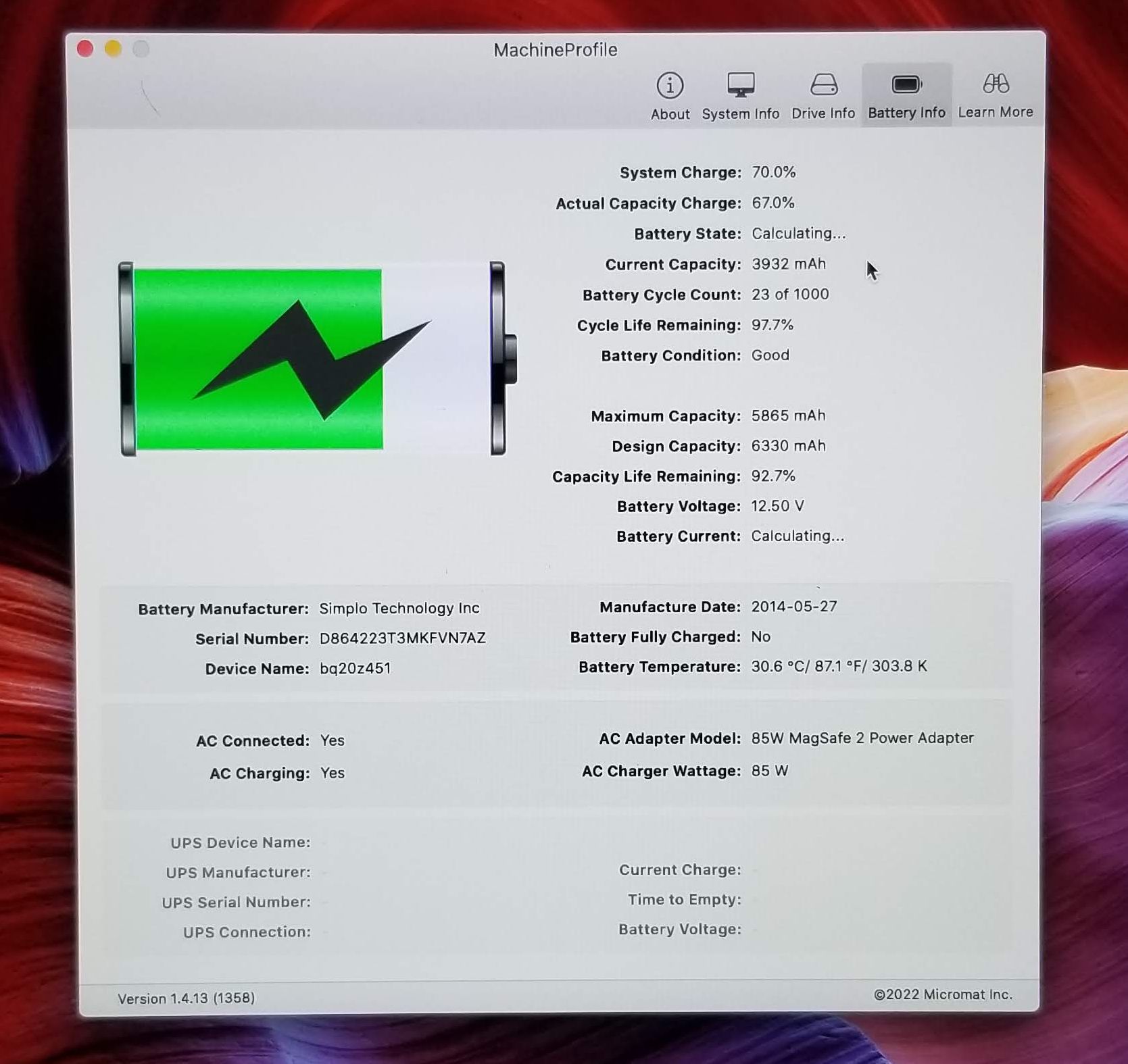
Task: Select the Battery Info toolbar icon
Action: coord(906,86)
